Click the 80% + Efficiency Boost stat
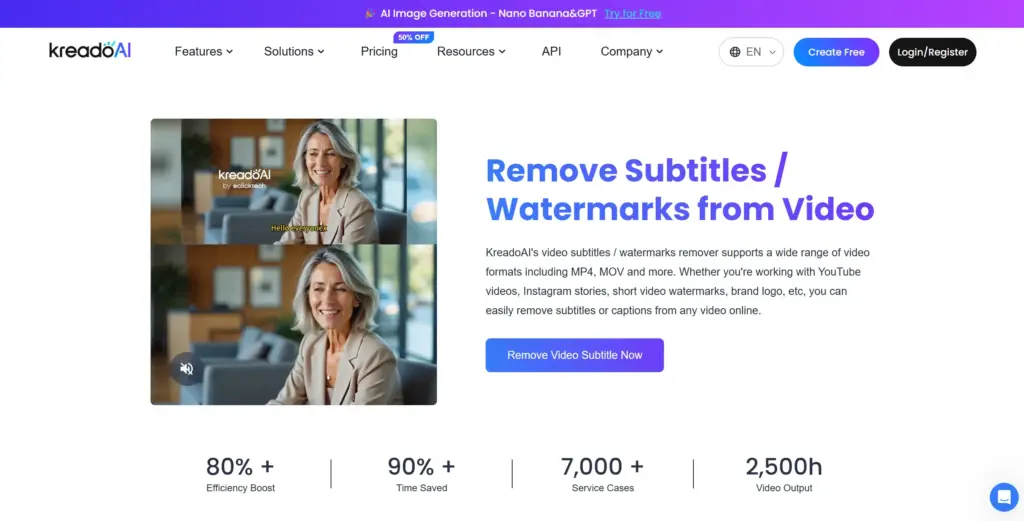 pos(240,474)
